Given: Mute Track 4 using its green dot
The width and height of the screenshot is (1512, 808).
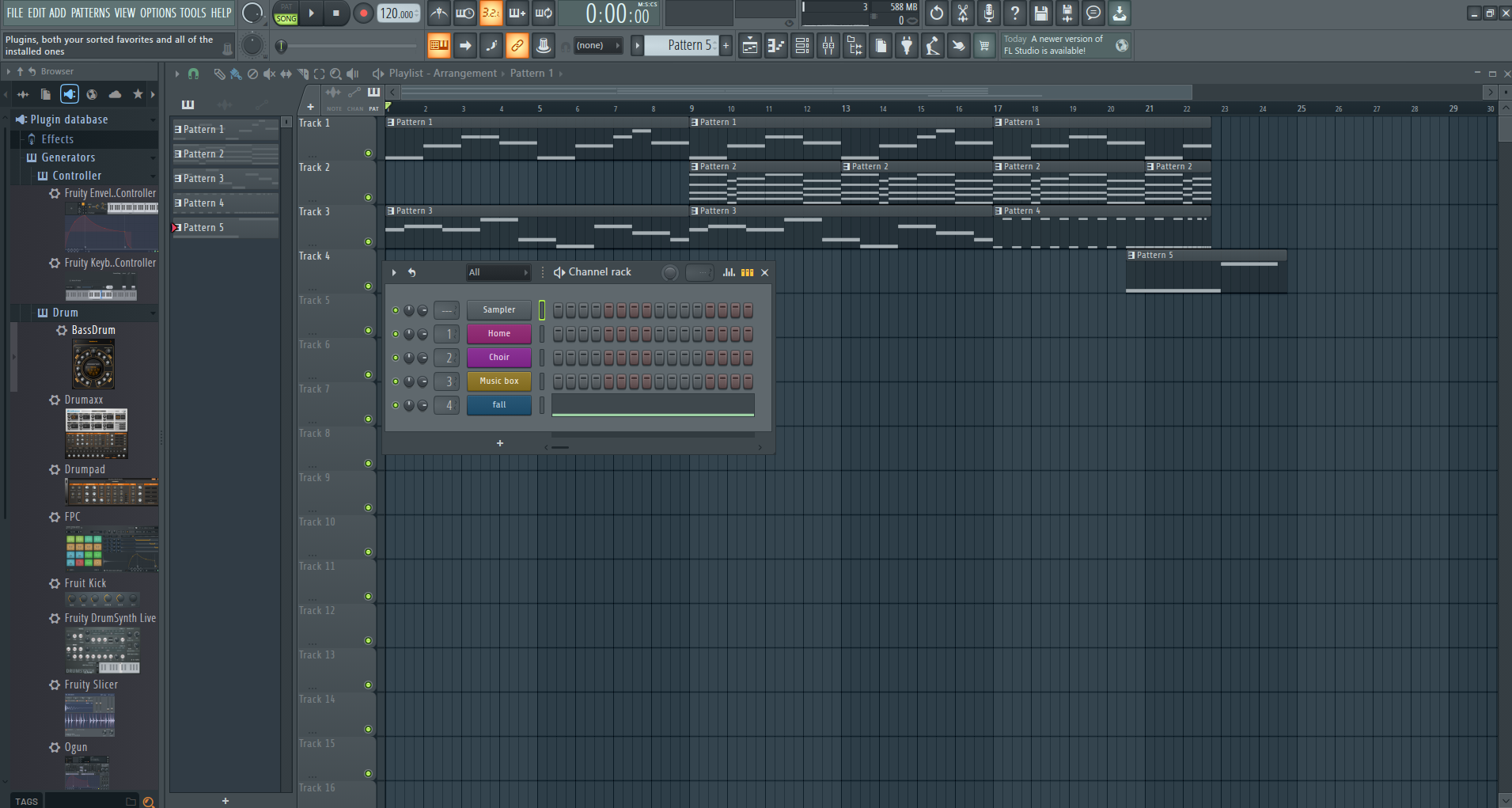Looking at the screenshot, I should point(368,286).
